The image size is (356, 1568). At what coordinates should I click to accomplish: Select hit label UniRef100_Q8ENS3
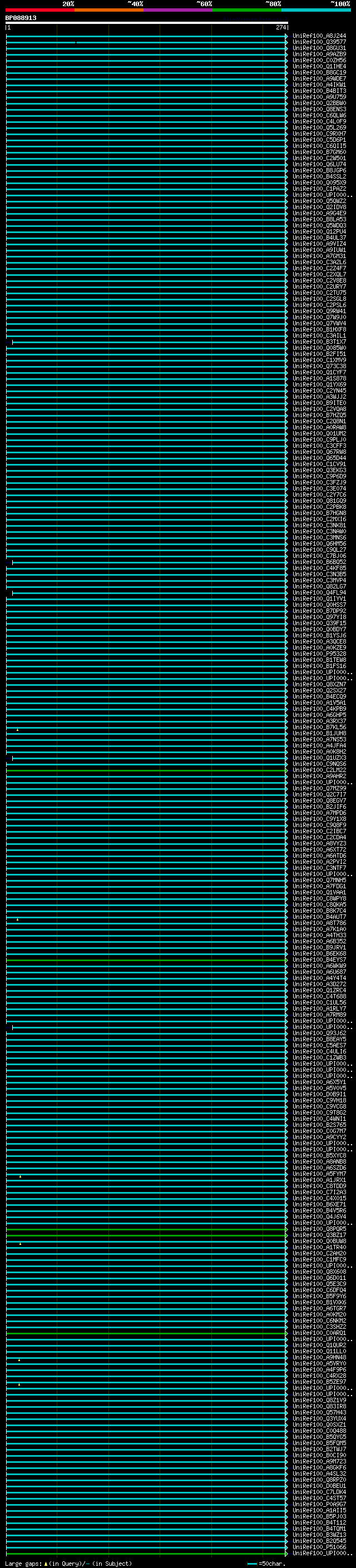[319, 110]
